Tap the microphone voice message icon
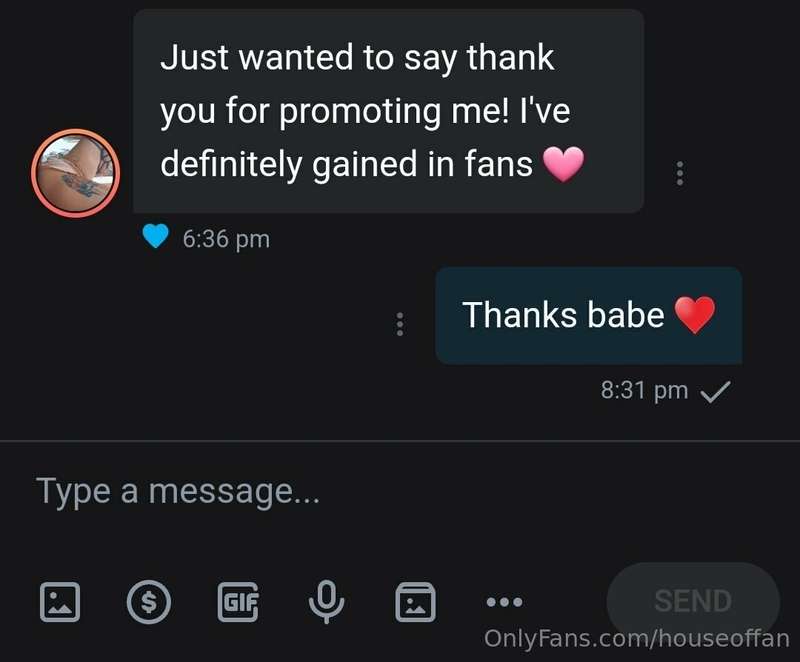 pyautogui.click(x=327, y=602)
